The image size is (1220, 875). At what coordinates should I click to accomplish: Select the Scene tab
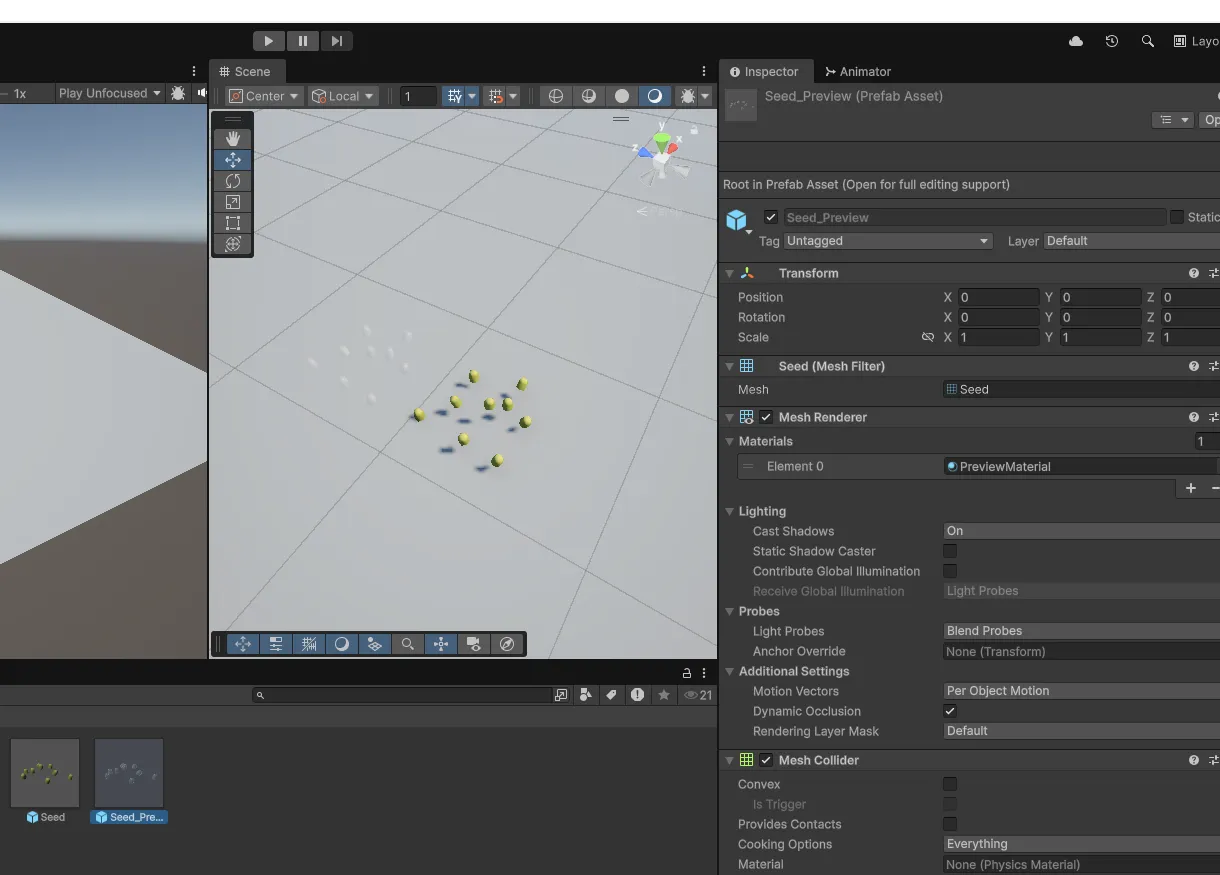point(246,72)
